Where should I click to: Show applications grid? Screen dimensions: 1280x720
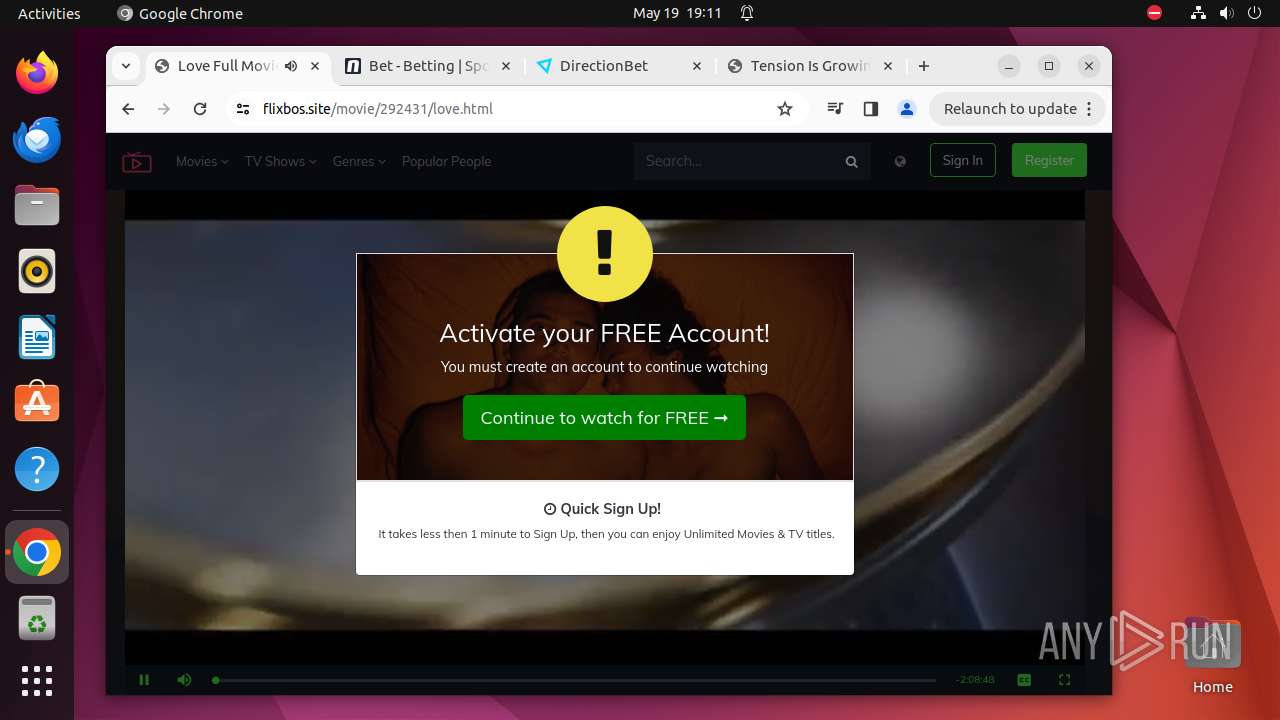pos(37,681)
